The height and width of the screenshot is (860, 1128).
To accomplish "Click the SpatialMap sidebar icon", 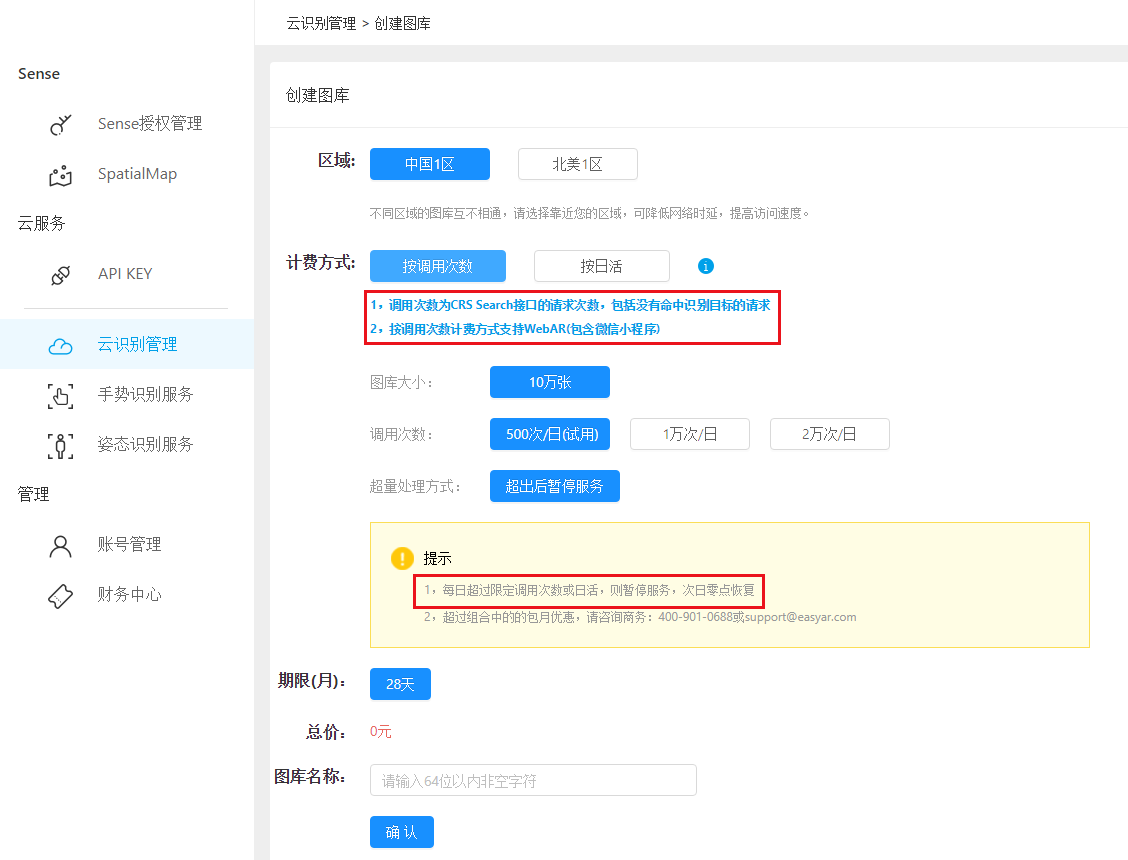I will (60, 173).
